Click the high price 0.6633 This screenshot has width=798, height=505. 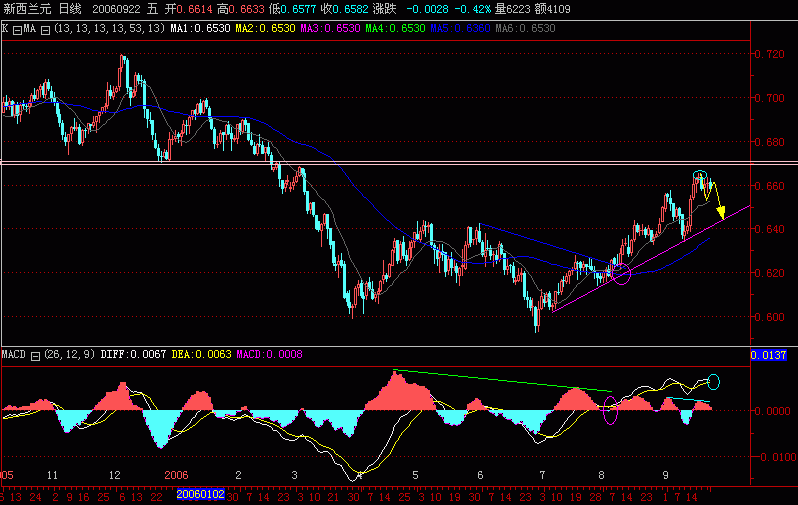point(246,9)
